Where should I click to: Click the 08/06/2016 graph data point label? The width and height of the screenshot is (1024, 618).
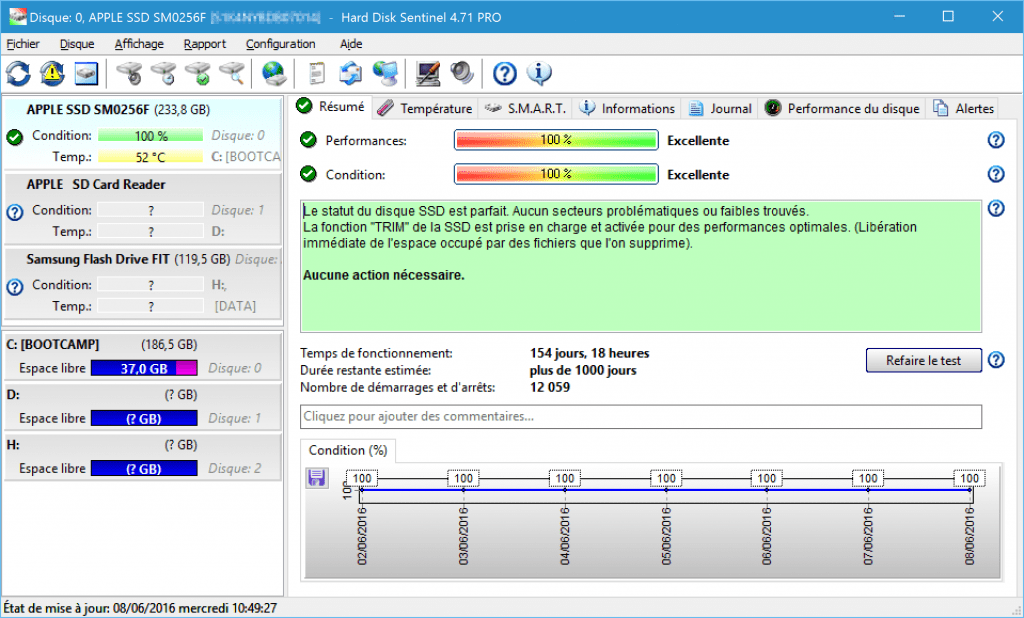(968, 478)
